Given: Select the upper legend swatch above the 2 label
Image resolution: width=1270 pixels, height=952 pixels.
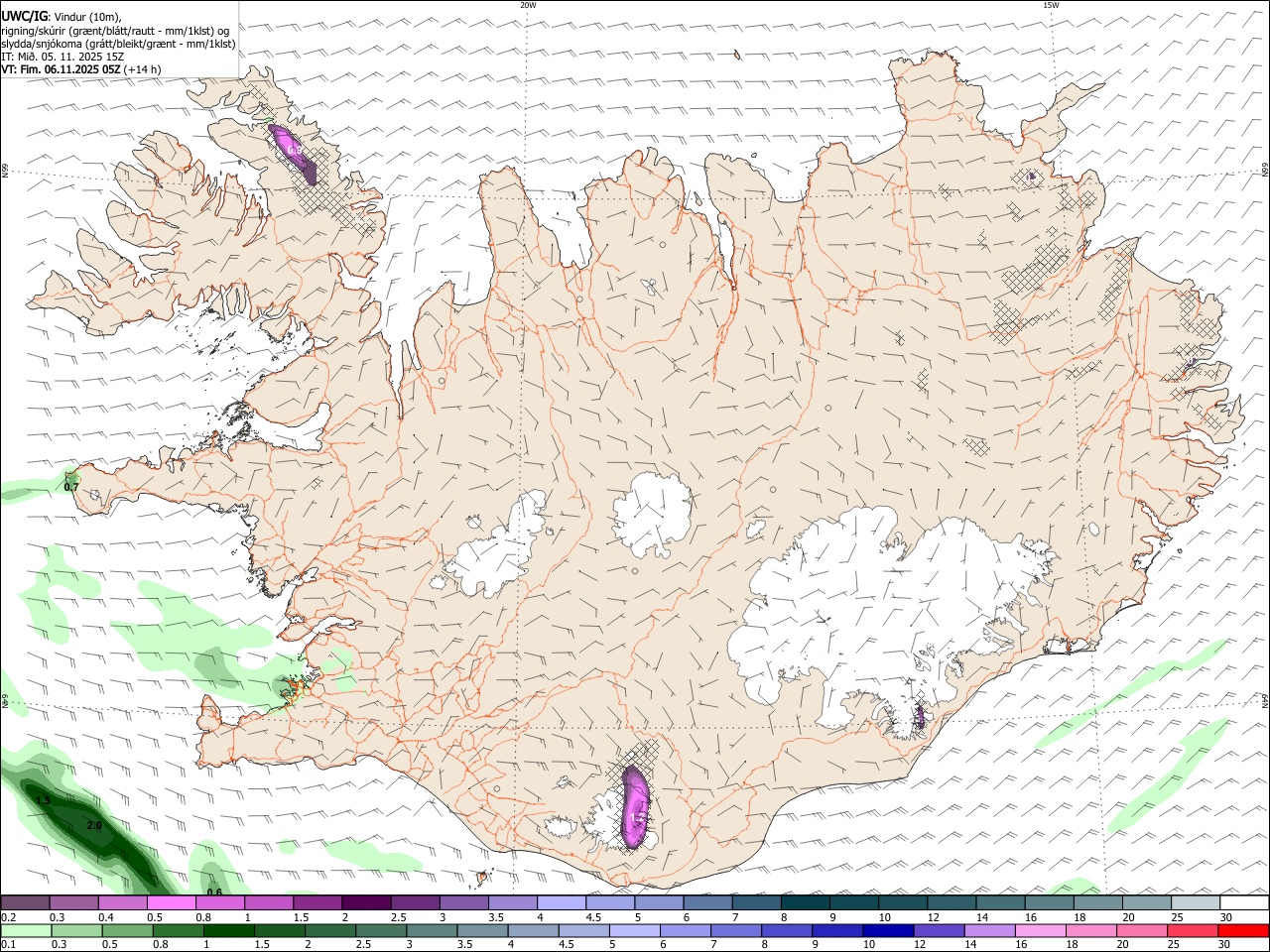Looking at the screenshot, I should click(366, 902).
